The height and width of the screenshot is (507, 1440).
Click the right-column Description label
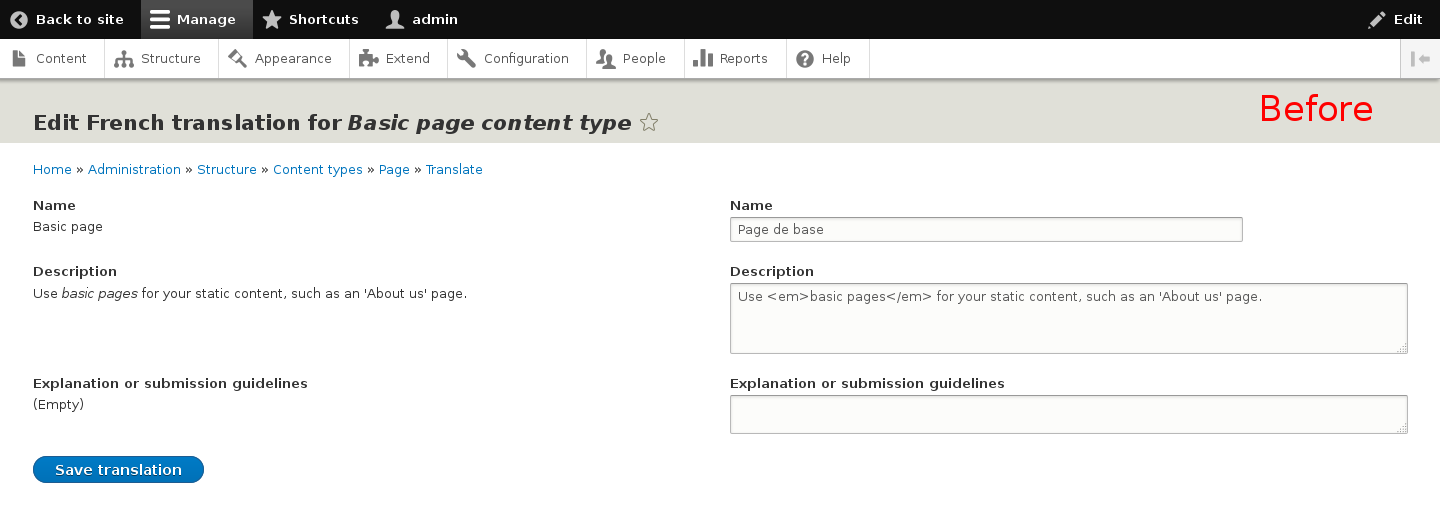click(x=772, y=272)
